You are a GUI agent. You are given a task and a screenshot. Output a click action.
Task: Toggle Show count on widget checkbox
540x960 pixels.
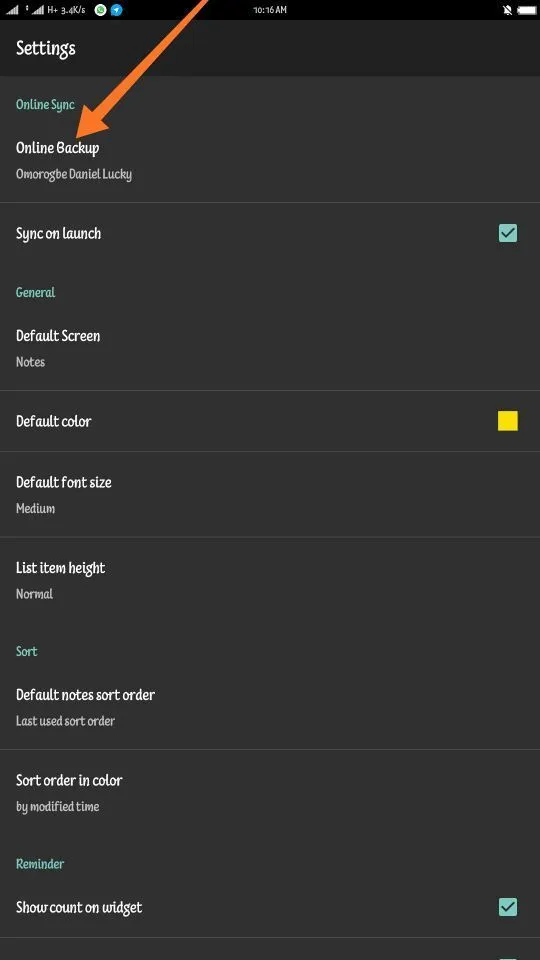(508, 907)
